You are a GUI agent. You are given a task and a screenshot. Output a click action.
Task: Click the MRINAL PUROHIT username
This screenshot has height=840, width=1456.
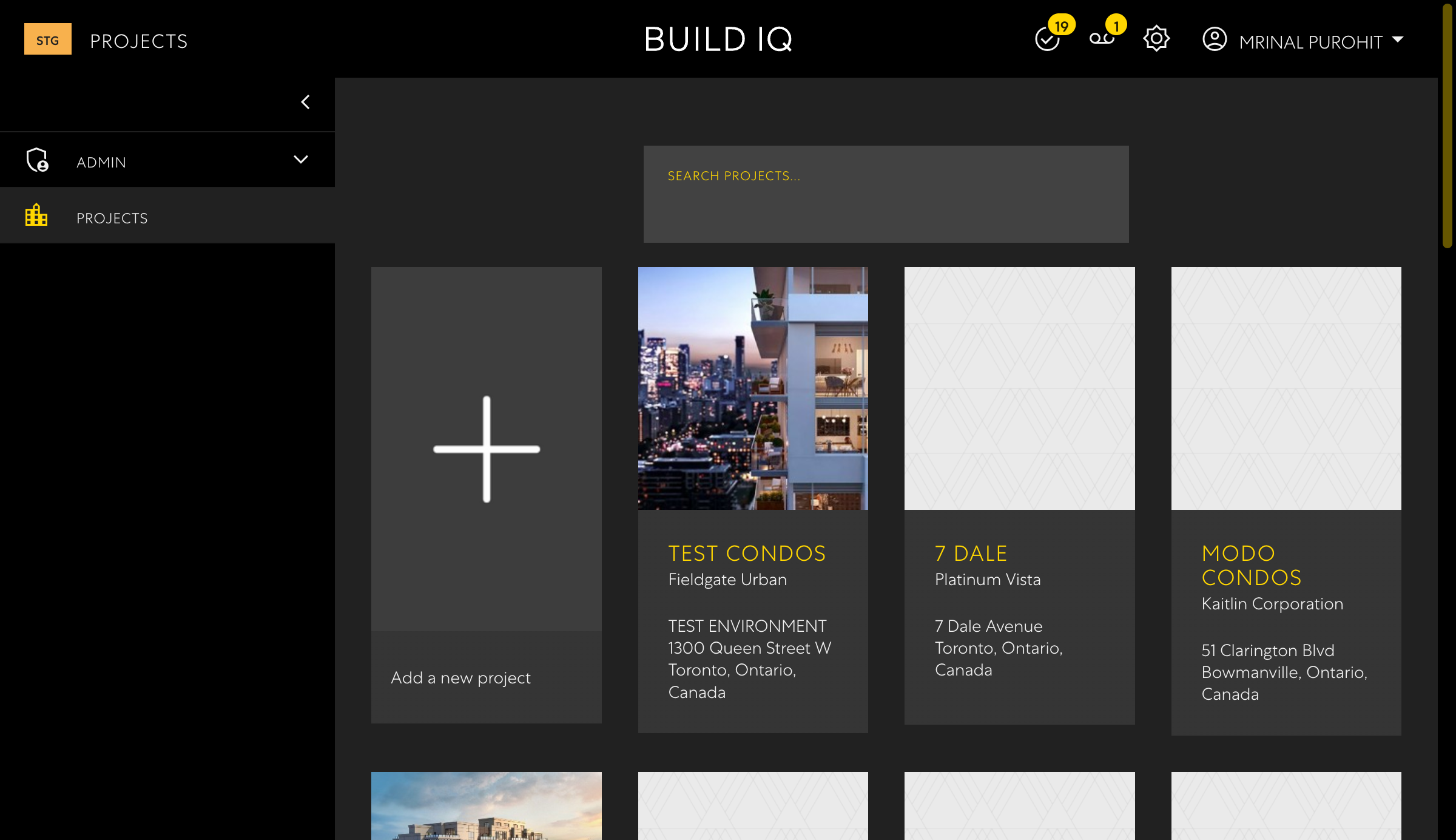[x=1310, y=42]
